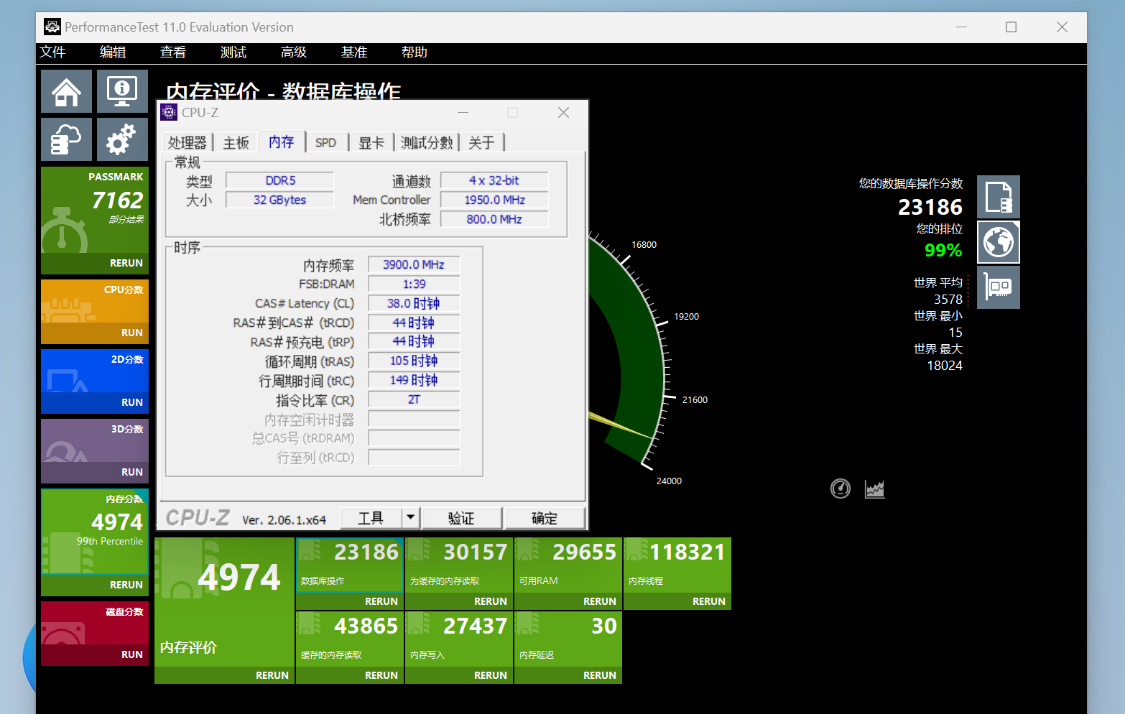Image resolution: width=1125 pixels, height=714 pixels.
Task: Rerun the 为缓存的内存读取 test
Action: coord(490,601)
